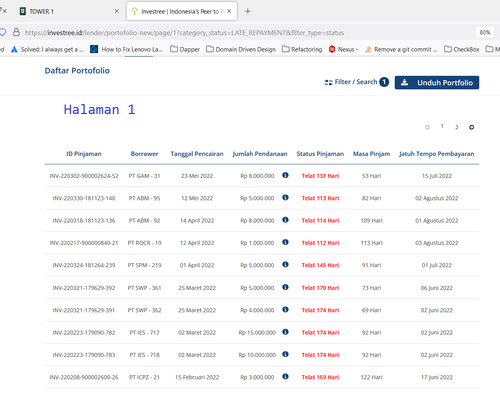Go to next page arrow in pagination
This screenshot has height=404, width=500.
click(x=472, y=127)
